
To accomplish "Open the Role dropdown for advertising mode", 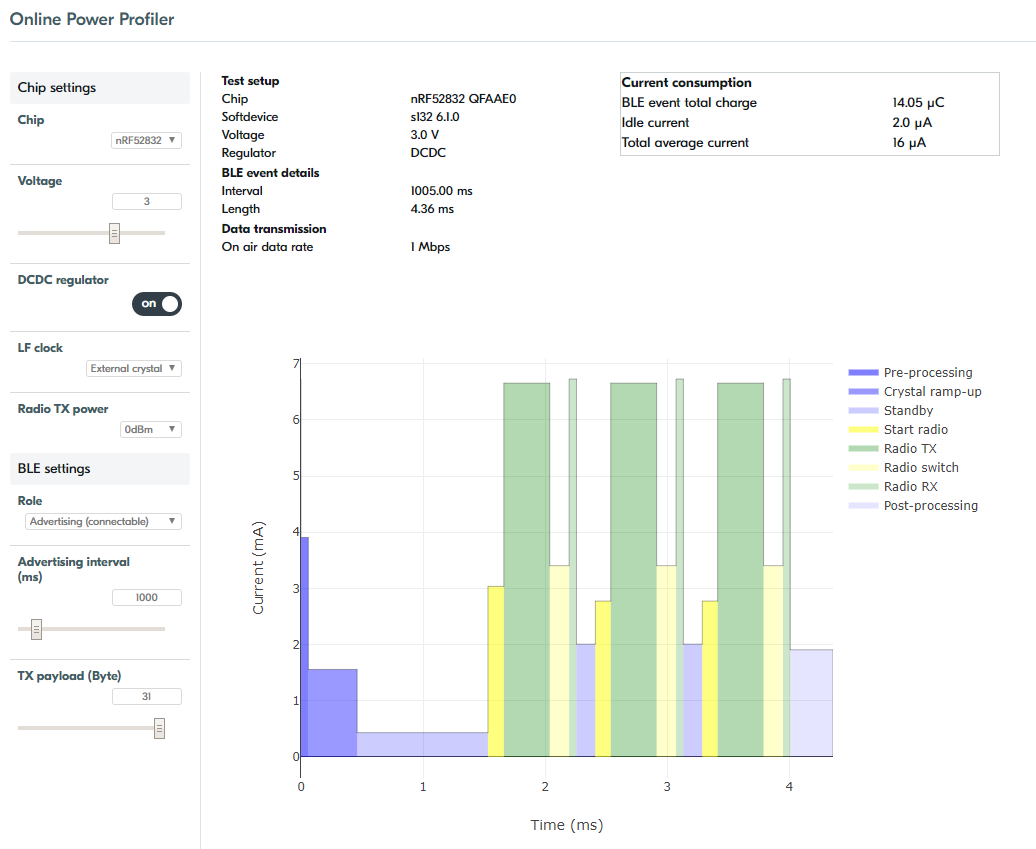I will 103,522.
